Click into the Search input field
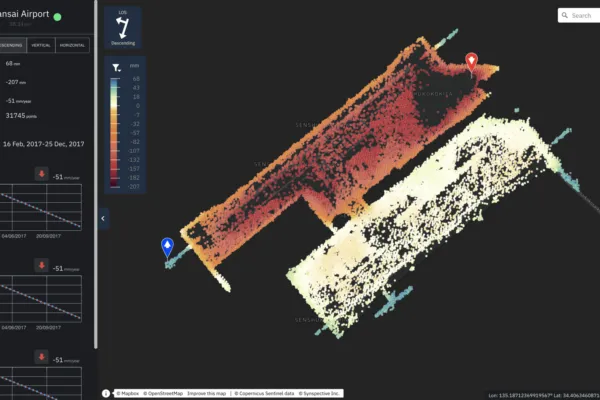This screenshot has height=400, width=600. (x=582, y=16)
